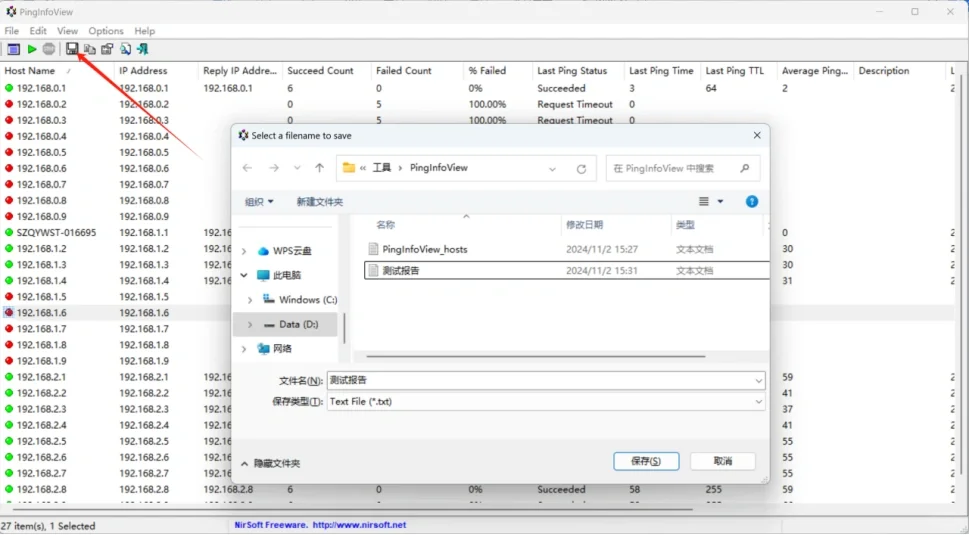
Task: Select host row SZQYWST-016695
Action: point(56,233)
